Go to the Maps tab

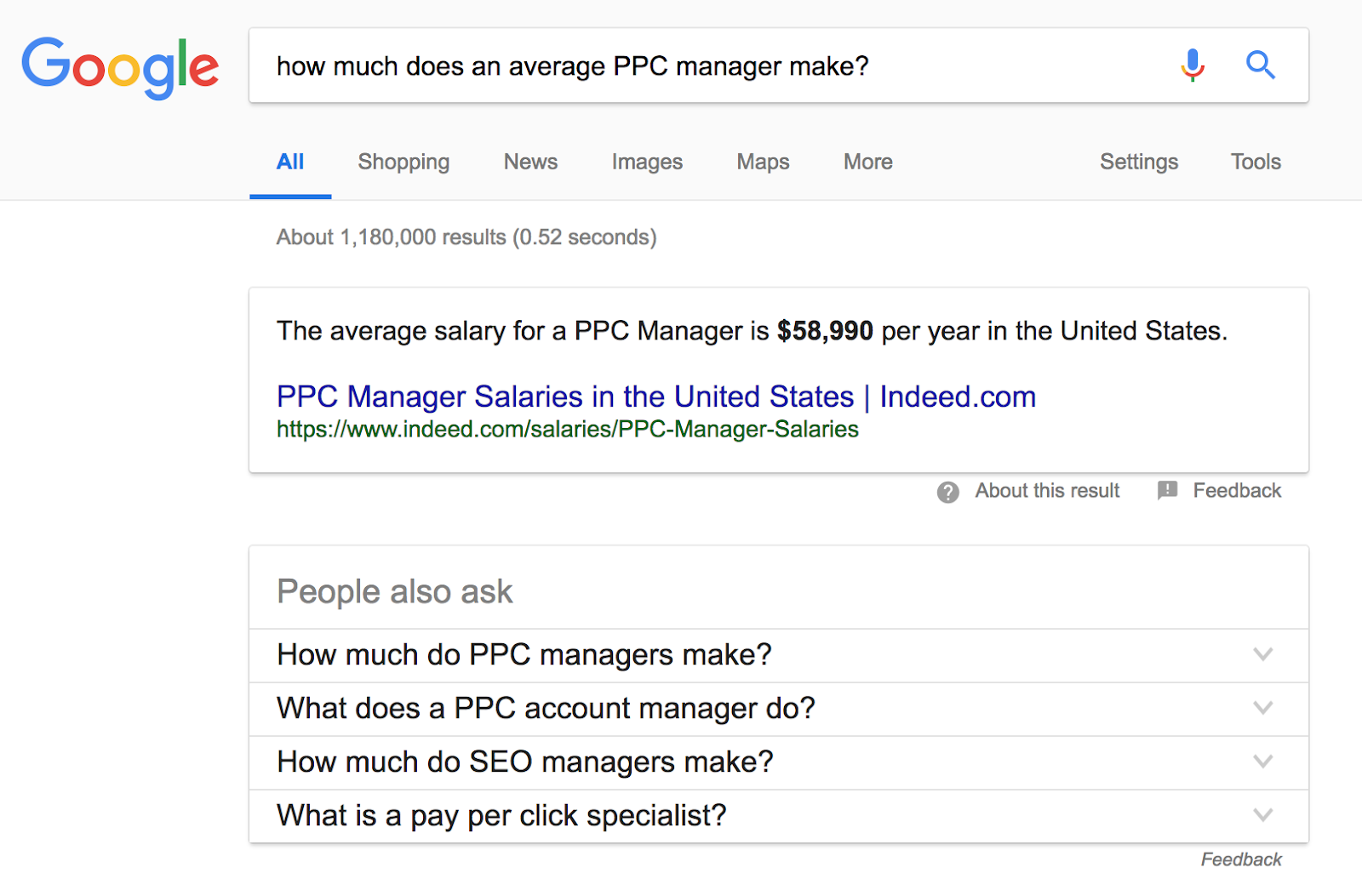[763, 162]
